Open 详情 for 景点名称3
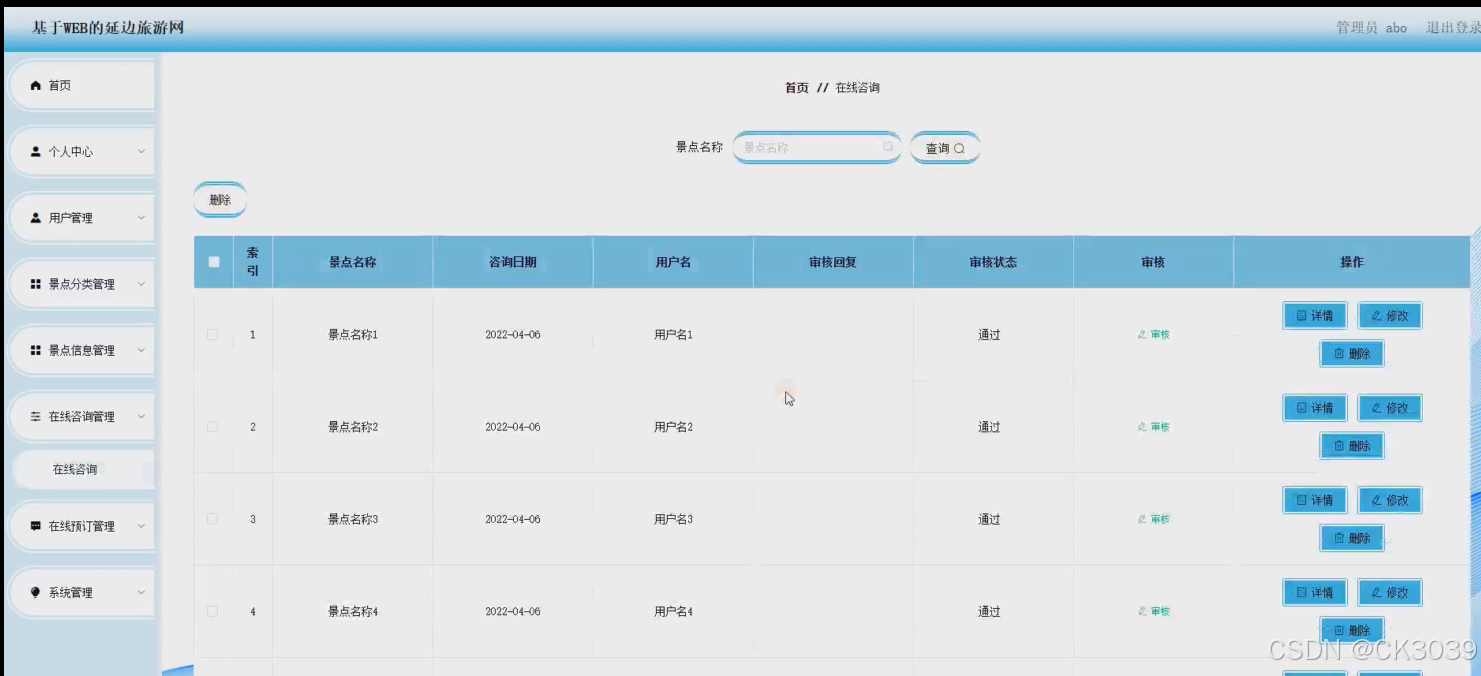The image size is (1481, 676). [x=1315, y=500]
